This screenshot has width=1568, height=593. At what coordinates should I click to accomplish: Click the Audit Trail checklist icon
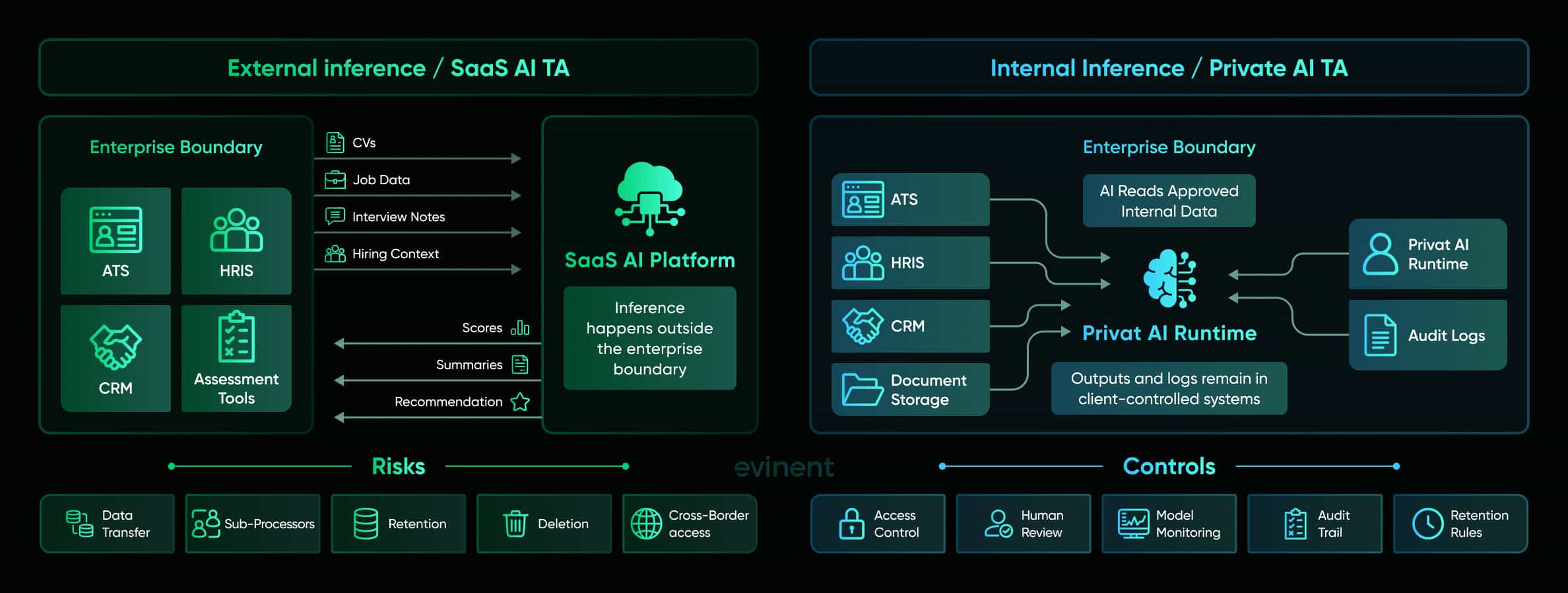pyautogui.click(x=1295, y=524)
